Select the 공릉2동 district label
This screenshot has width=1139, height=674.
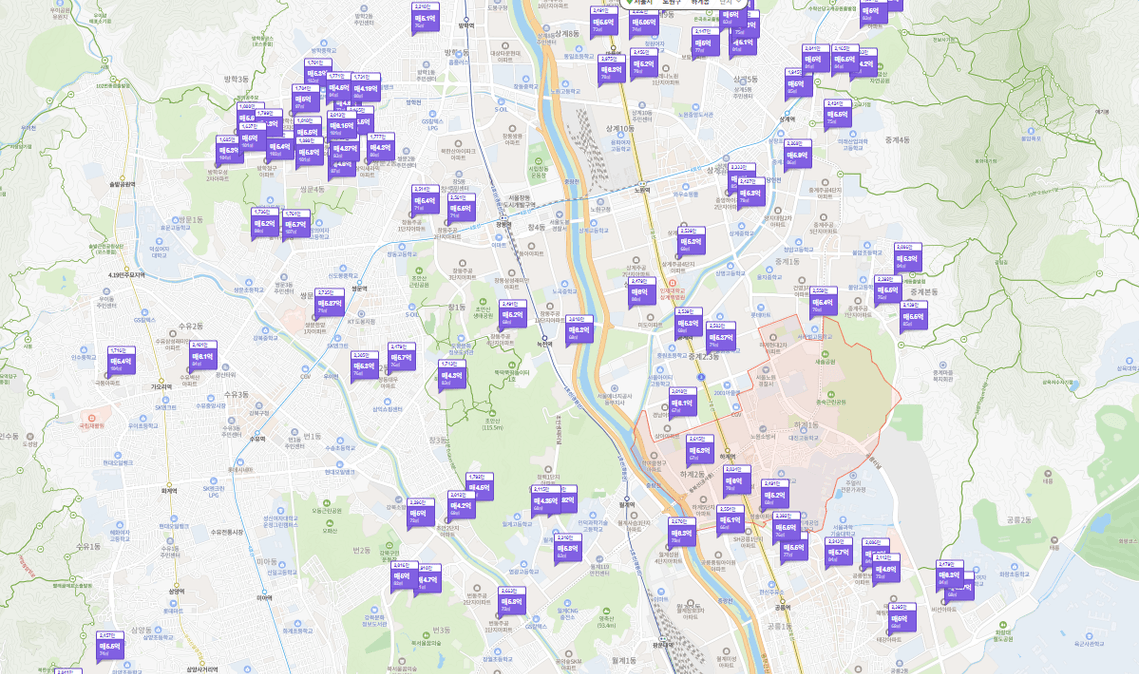click(1019, 520)
